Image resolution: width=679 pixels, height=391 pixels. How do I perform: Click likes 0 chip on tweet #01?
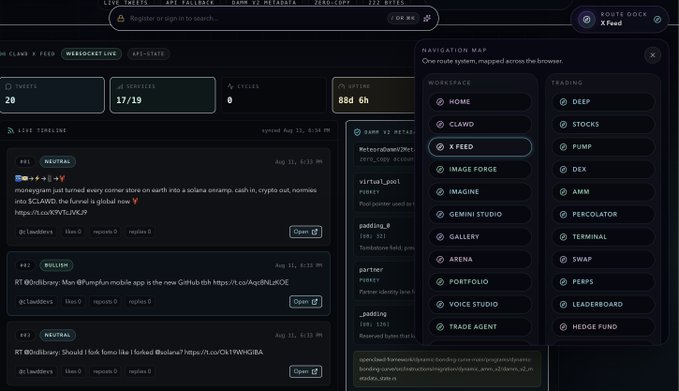73,232
